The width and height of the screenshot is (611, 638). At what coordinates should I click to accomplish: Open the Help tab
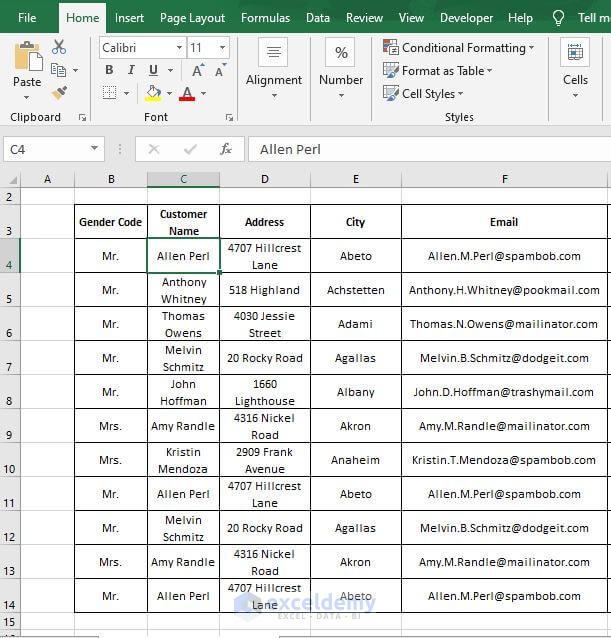pyautogui.click(x=520, y=18)
